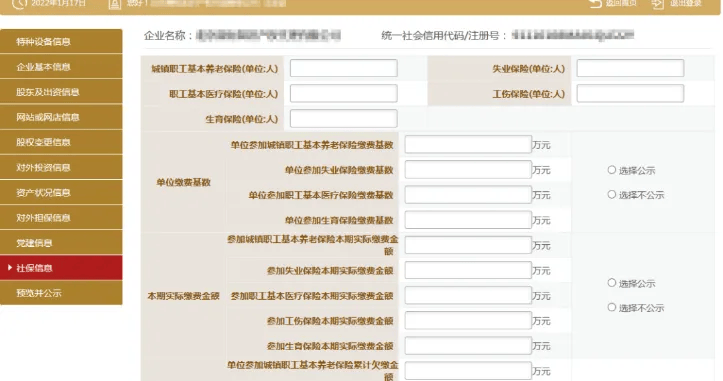Click the 参加工伤保险本期实际缴费金额 input box
This screenshot has width=723, height=381.
pyautogui.click(x=468, y=321)
